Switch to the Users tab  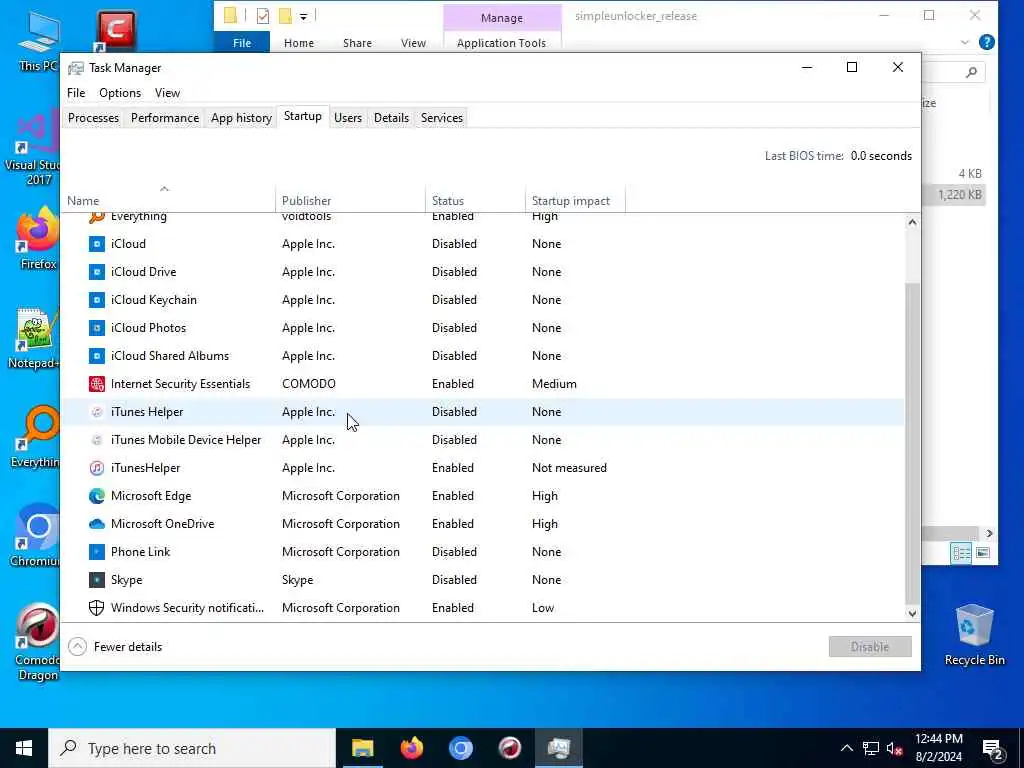(x=347, y=118)
